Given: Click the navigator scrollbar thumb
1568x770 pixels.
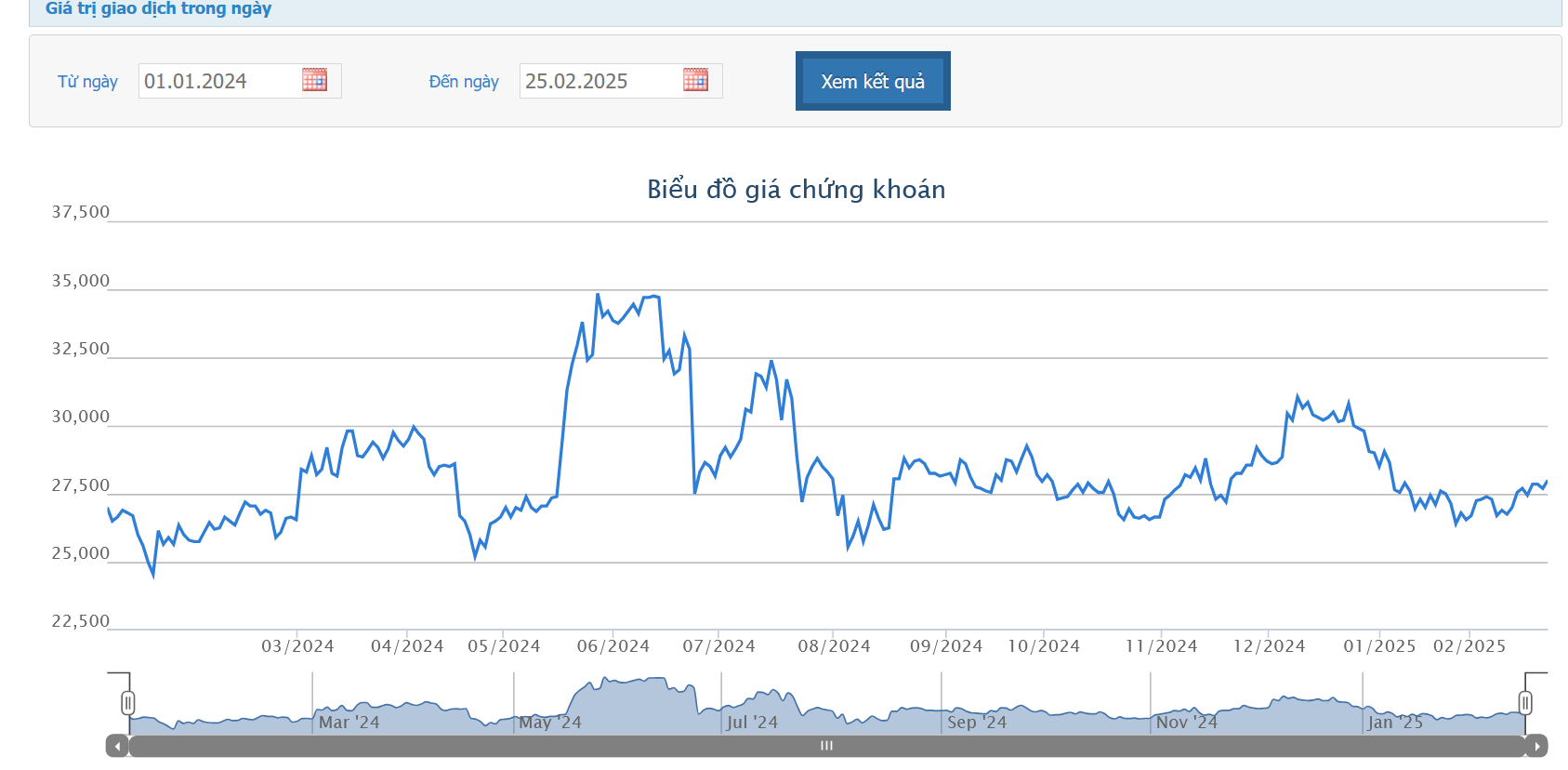Looking at the screenshot, I should coord(826,746).
